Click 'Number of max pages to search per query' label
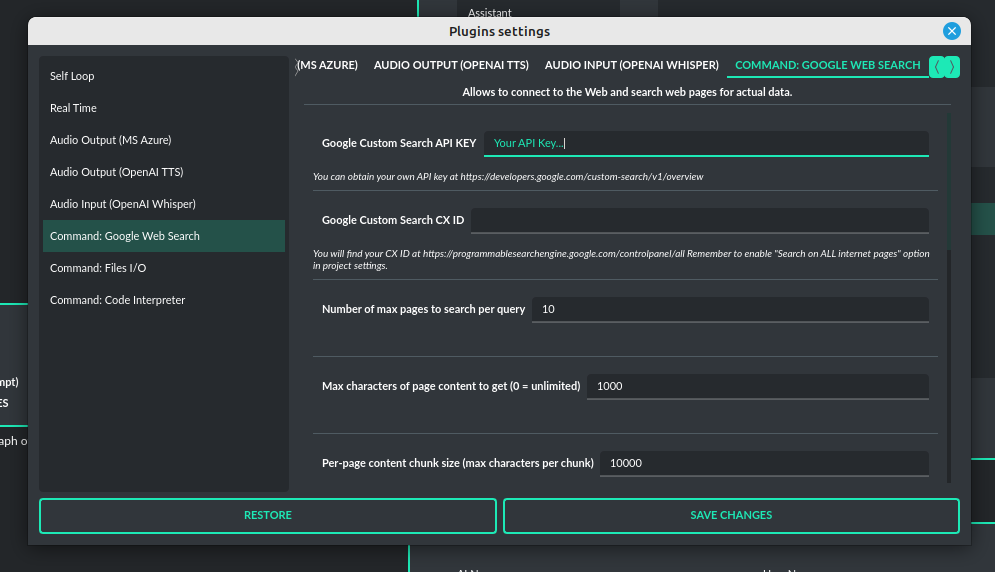This screenshot has height=572, width=995. pos(423,309)
